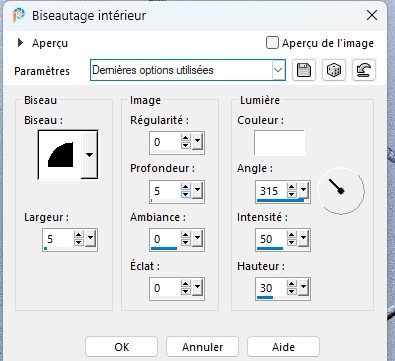Image resolution: width=395 pixels, height=361 pixels.
Task: Decrease Largeur value with down arrow
Action: (79, 242)
